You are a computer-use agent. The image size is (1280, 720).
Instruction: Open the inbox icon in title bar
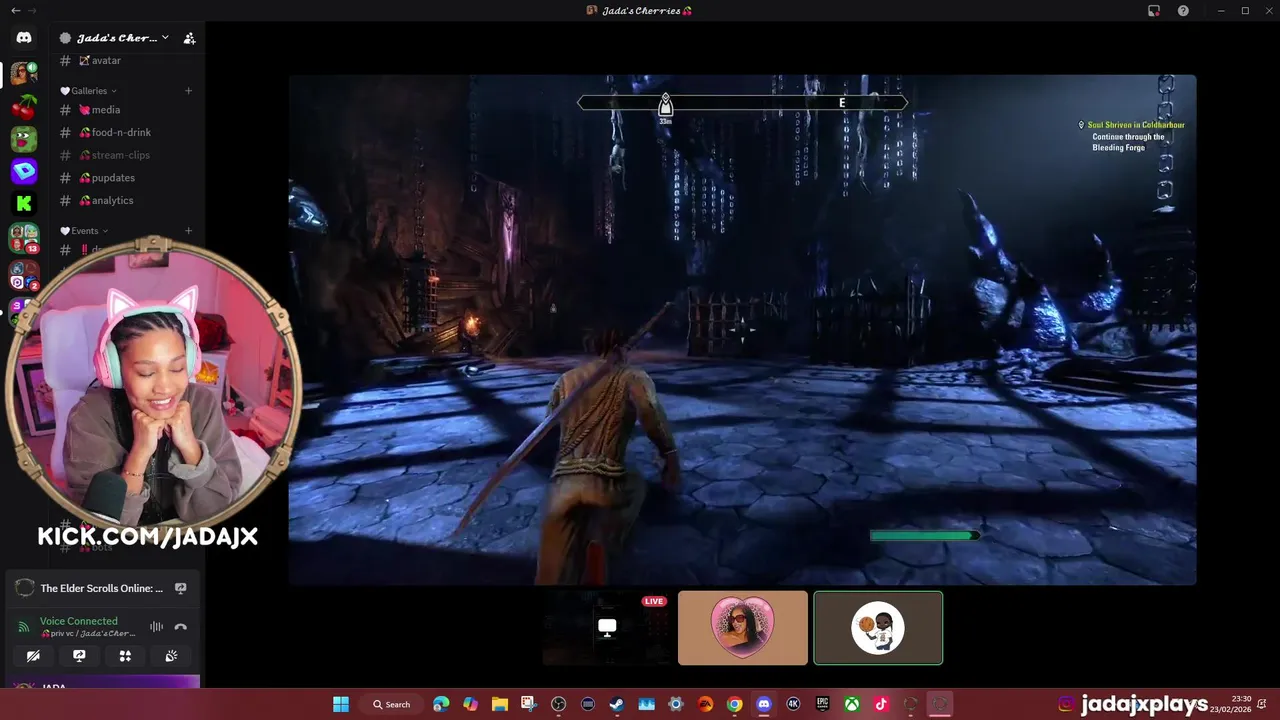1154,10
